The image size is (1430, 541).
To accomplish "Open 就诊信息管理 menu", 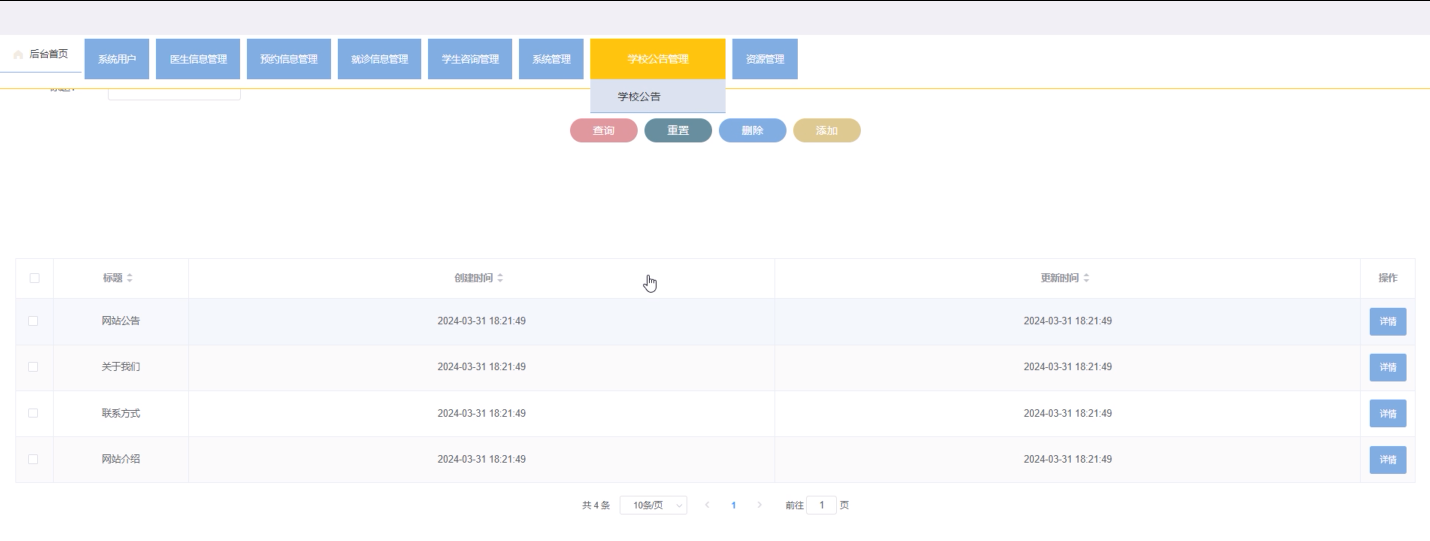I will tap(379, 59).
